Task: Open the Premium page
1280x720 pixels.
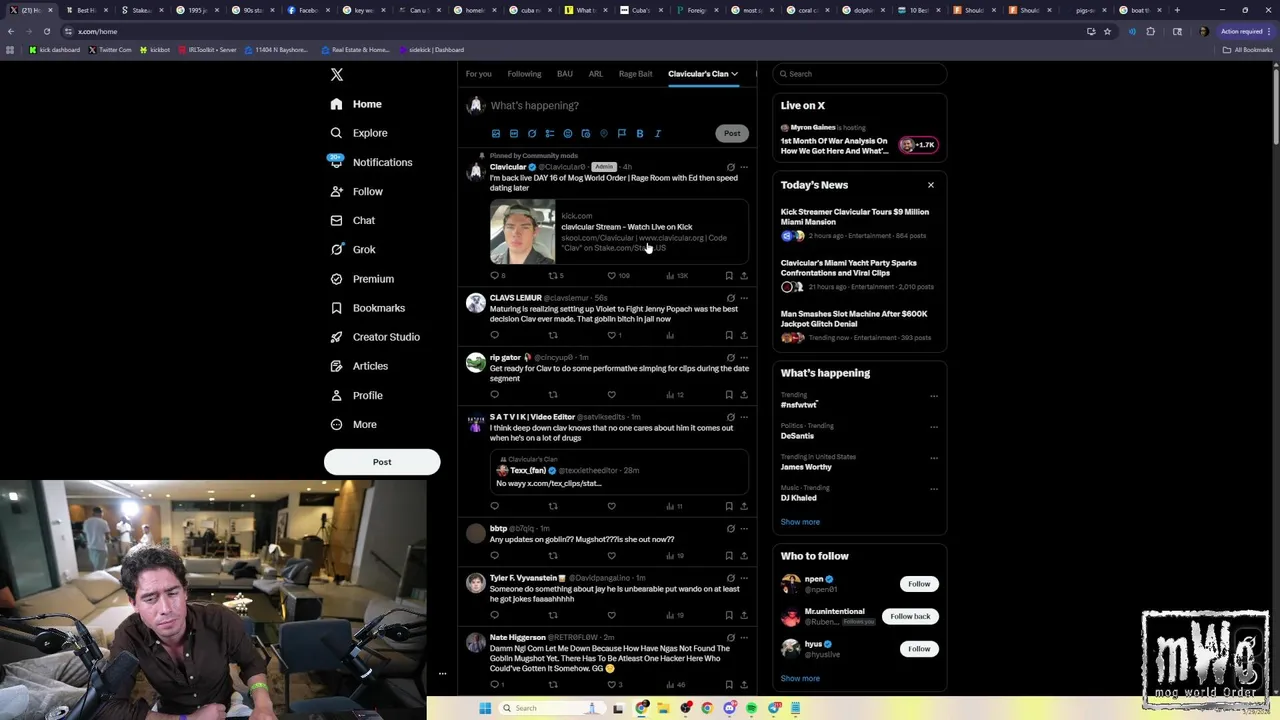Action: pyautogui.click(x=362, y=279)
